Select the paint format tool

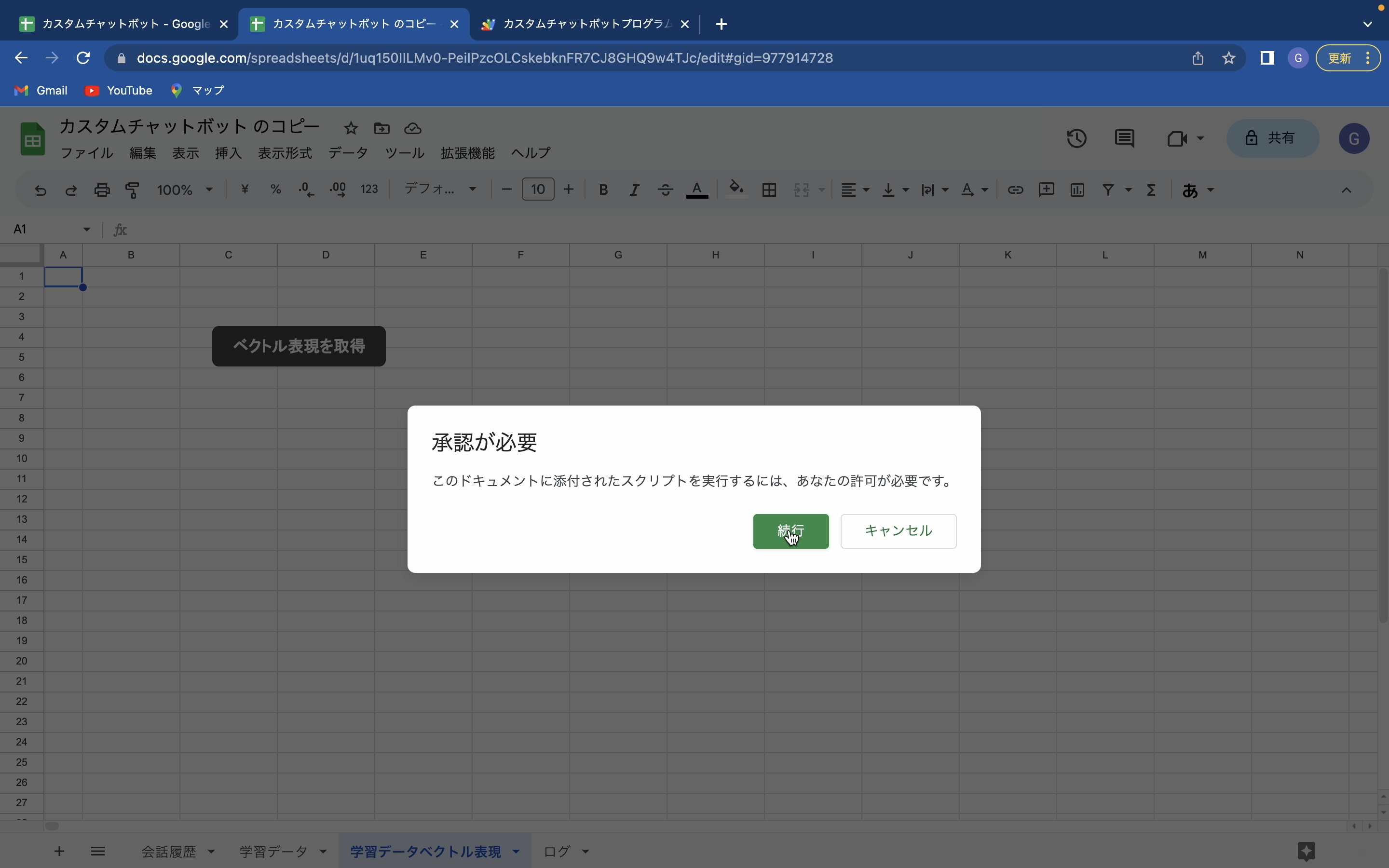(132, 190)
